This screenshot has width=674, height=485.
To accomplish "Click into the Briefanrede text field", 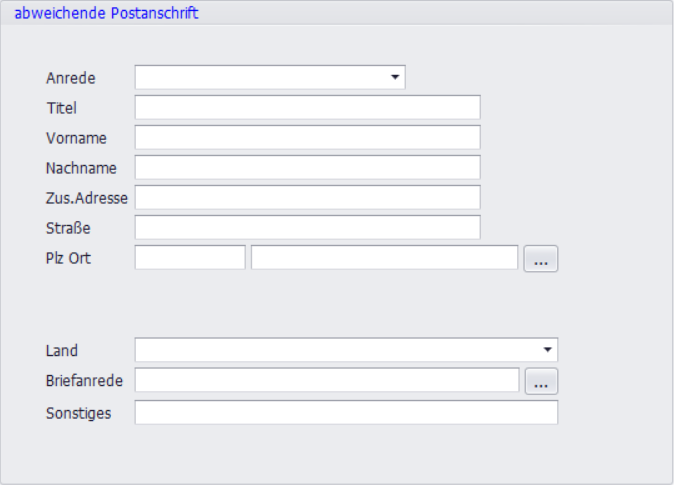I will pos(326,381).
